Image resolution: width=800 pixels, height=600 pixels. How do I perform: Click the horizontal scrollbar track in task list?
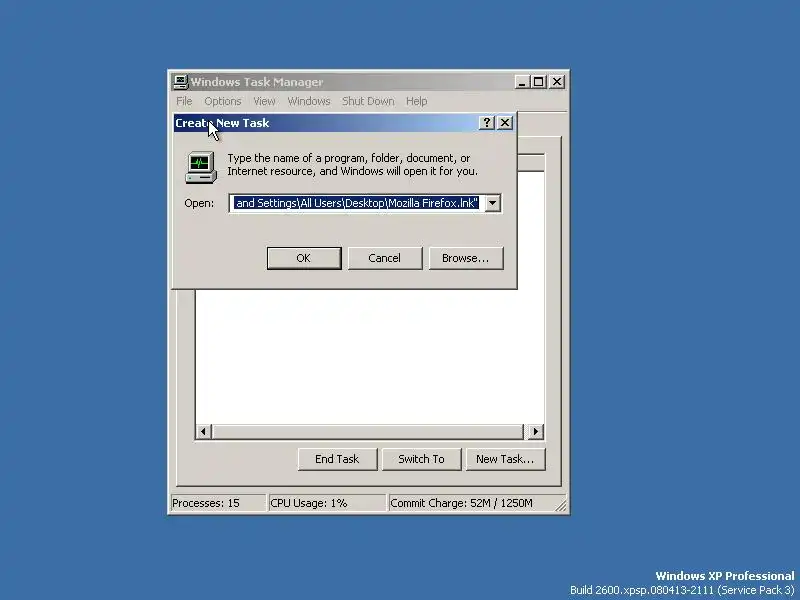(x=367, y=432)
